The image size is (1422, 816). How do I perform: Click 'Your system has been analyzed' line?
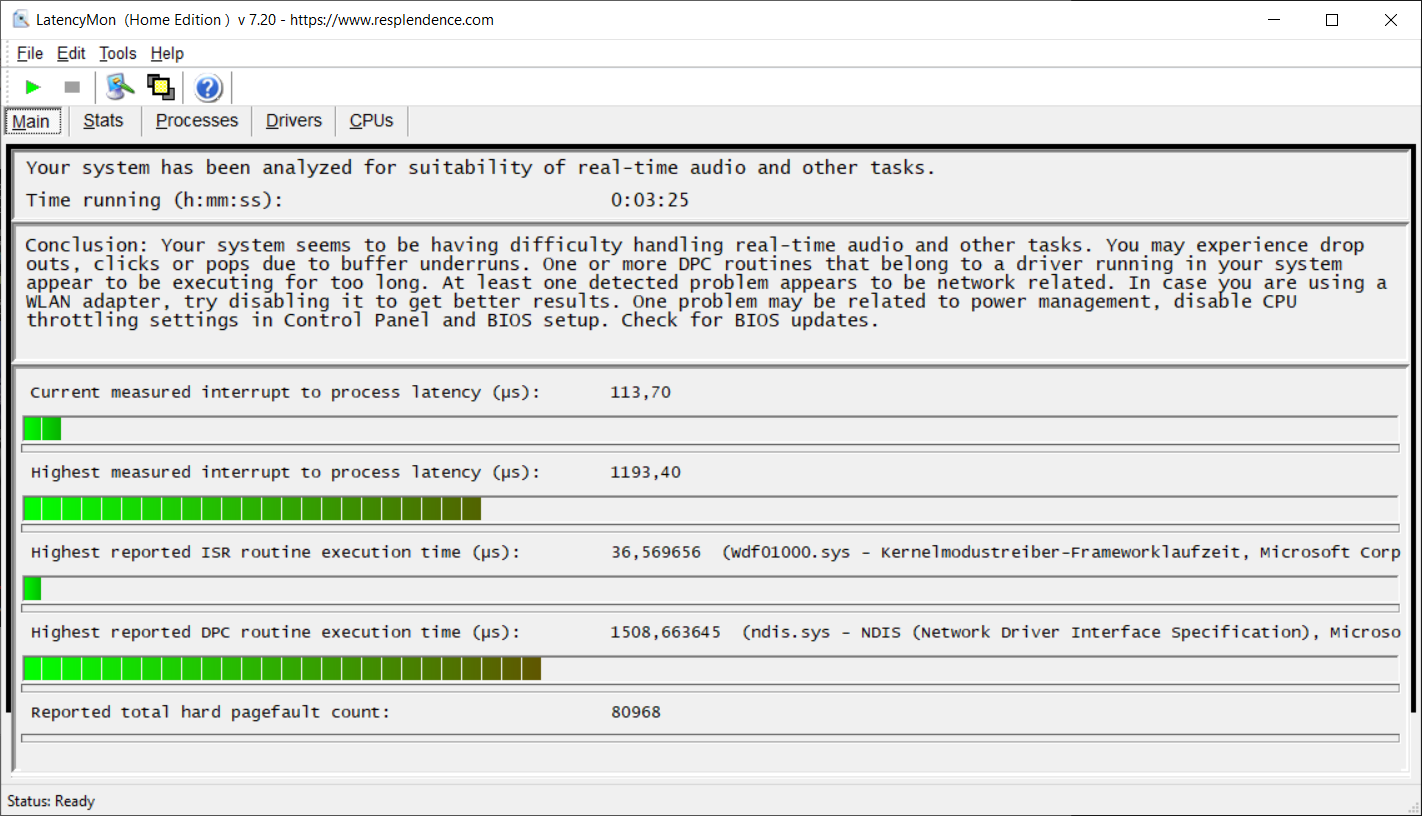pos(481,168)
